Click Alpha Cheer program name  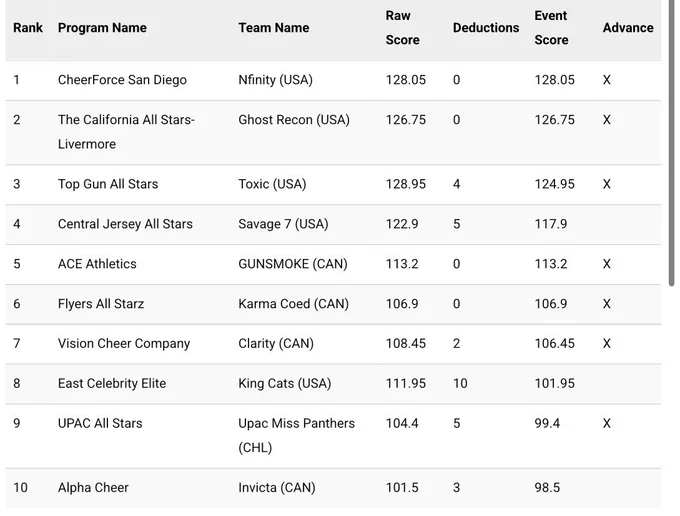pyautogui.click(x=93, y=487)
